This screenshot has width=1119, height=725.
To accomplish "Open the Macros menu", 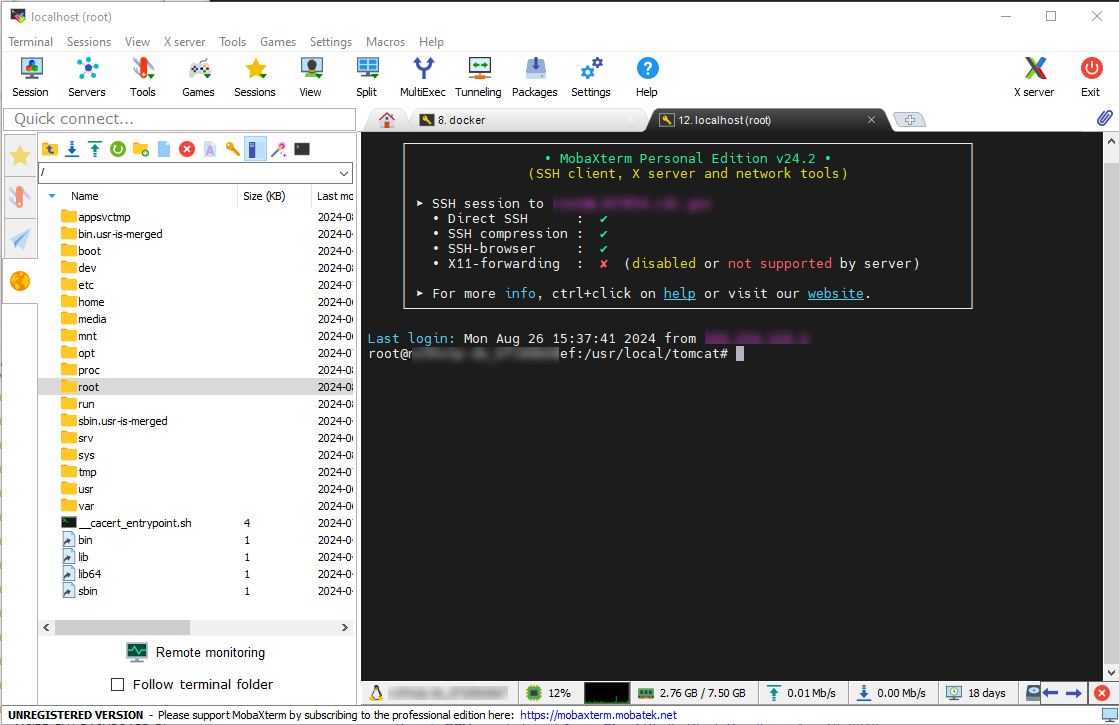I will point(385,42).
